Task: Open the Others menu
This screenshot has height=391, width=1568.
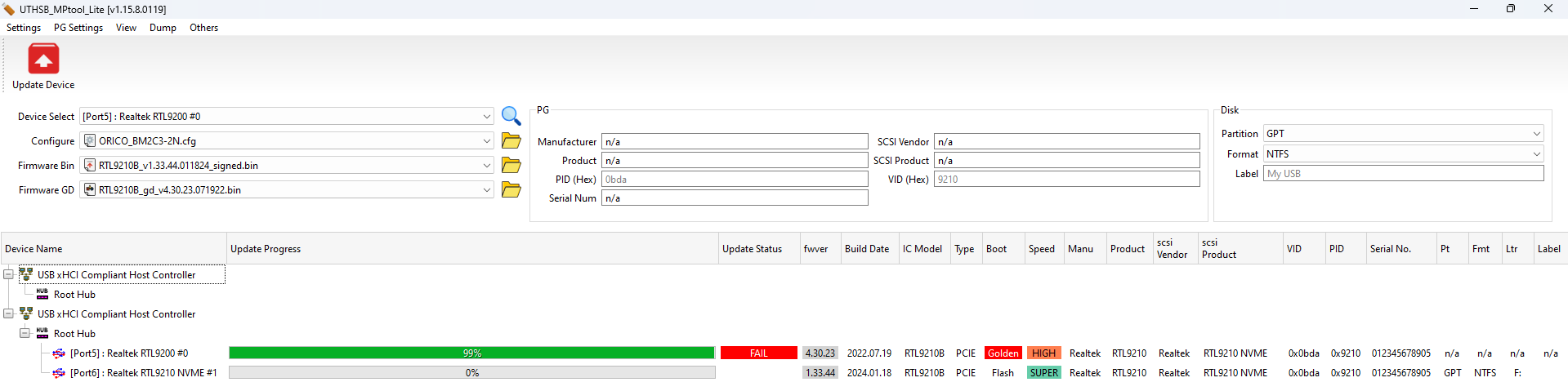Action: (203, 28)
